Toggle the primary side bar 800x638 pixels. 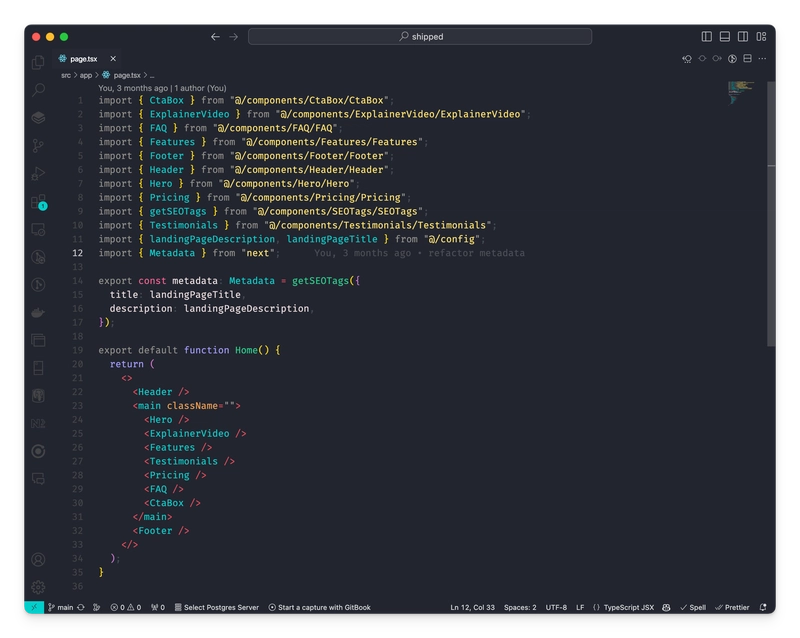click(707, 36)
